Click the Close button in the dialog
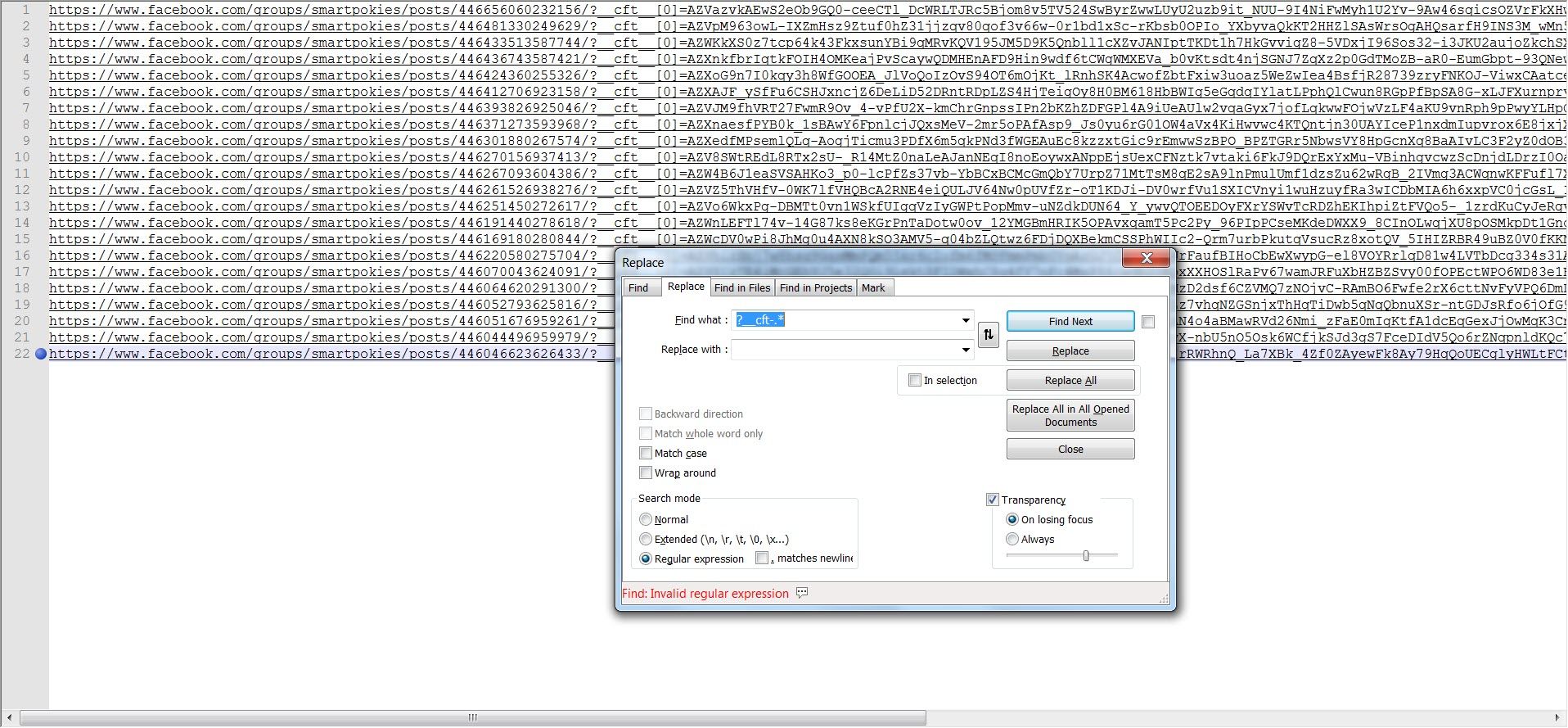Image resolution: width=1568 pixels, height=728 pixels. coord(1070,449)
